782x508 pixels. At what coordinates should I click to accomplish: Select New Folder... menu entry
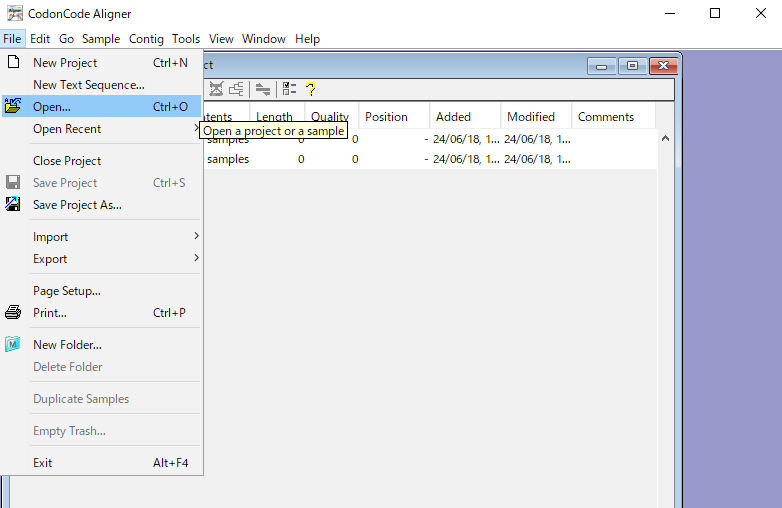pyautogui.click(x=102, y=344)
